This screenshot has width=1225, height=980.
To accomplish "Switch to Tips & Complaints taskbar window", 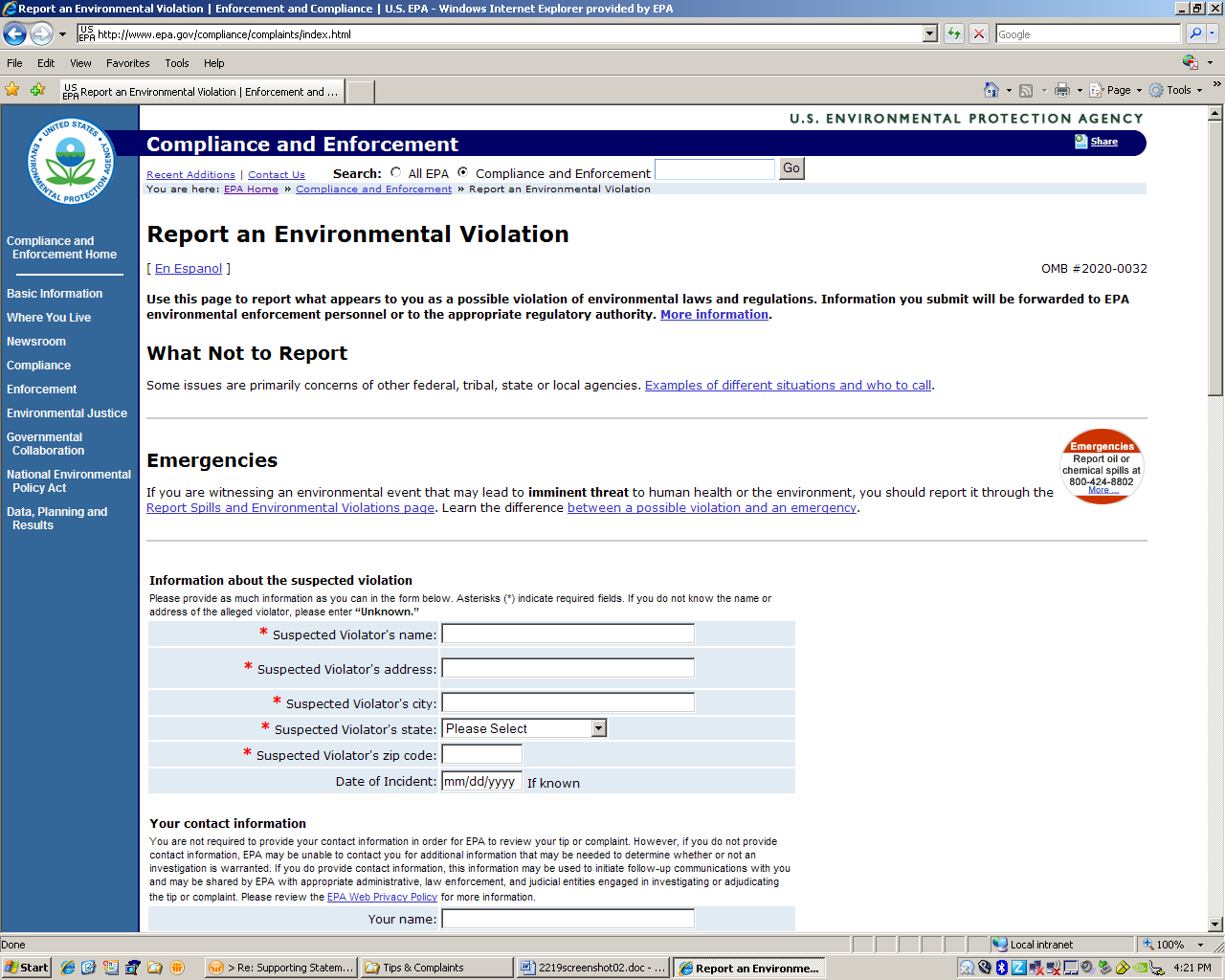I will [x=436, y=968].
